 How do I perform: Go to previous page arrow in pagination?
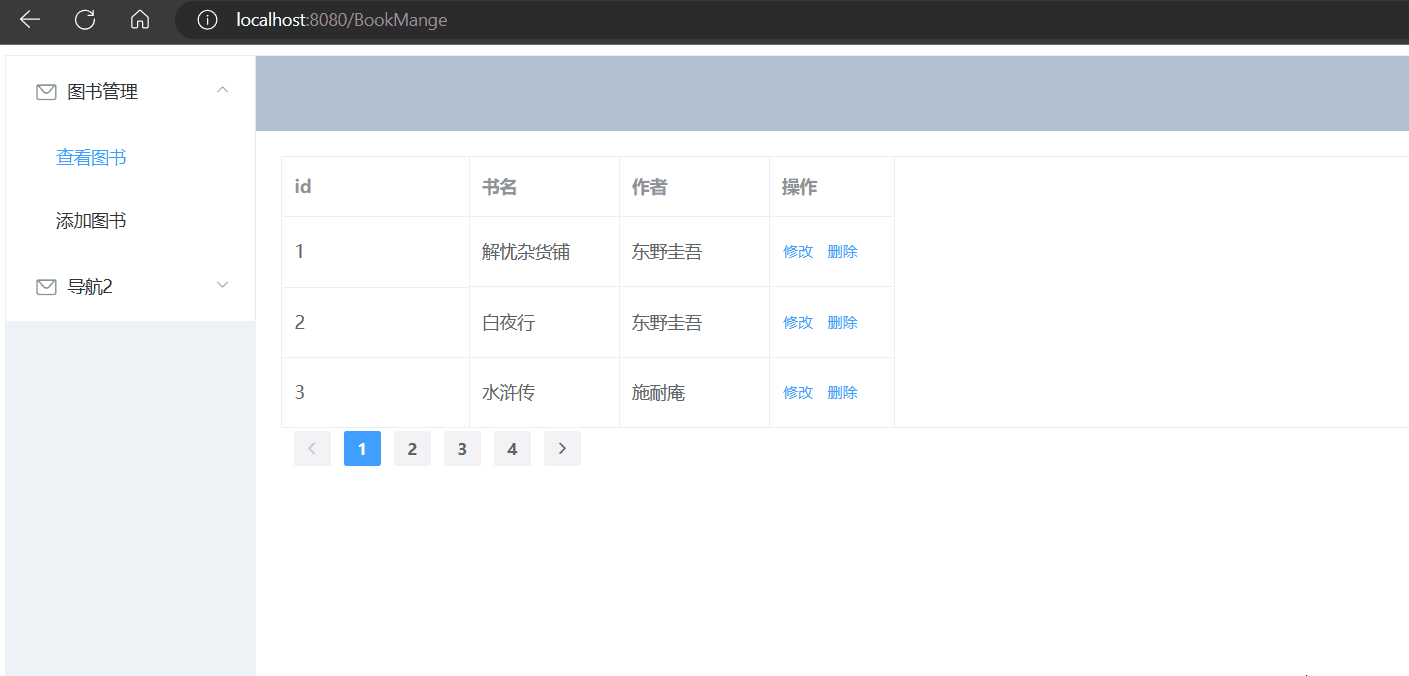[312, 449]
